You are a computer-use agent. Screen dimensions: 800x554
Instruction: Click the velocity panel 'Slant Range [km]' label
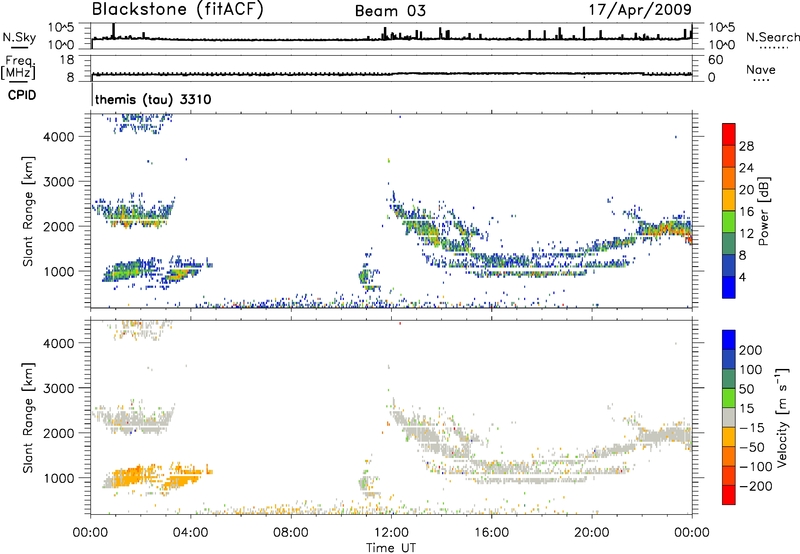[x=28, y=418]
